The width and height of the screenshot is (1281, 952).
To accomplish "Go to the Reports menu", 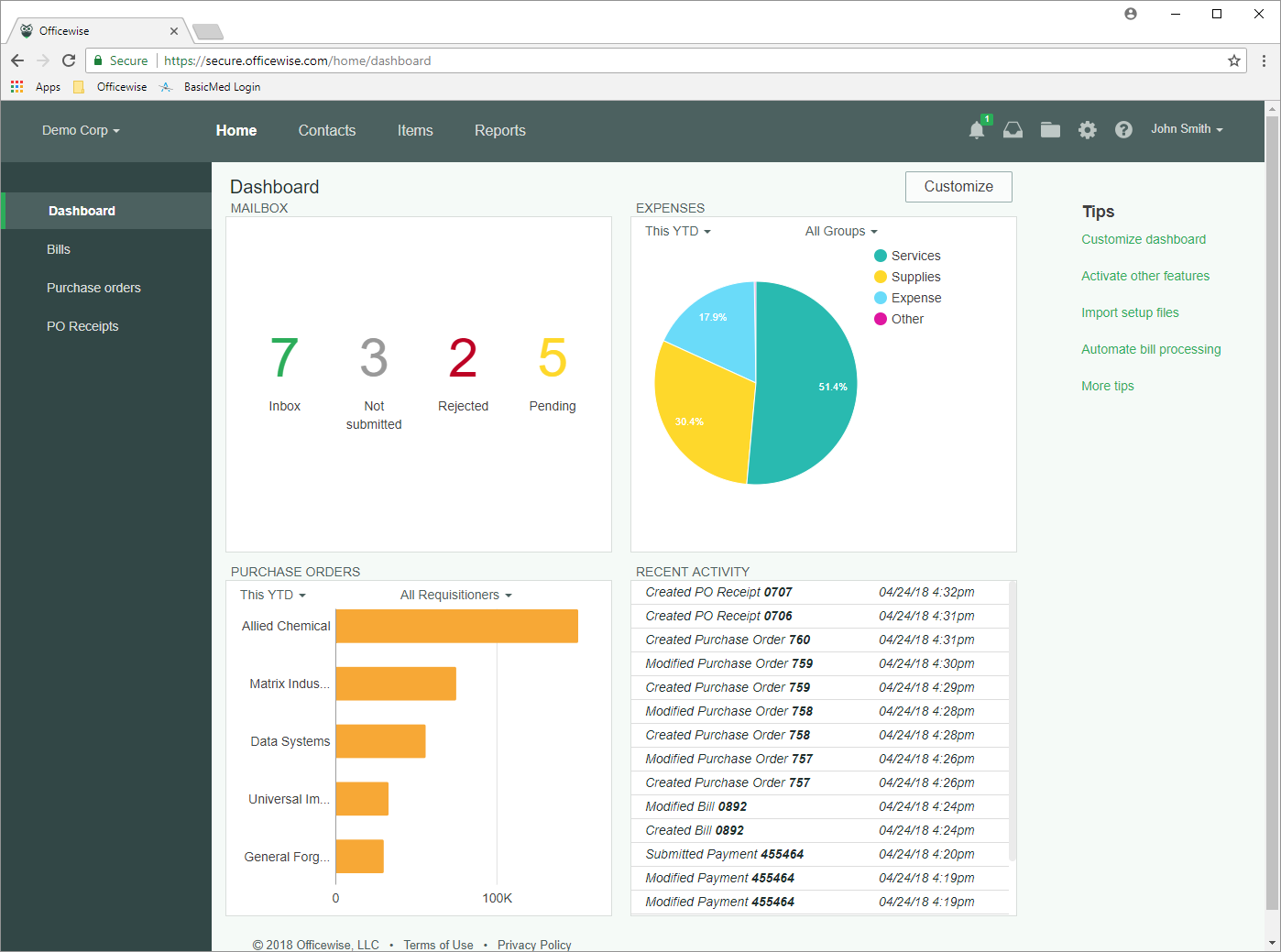I will coord(499,130).
